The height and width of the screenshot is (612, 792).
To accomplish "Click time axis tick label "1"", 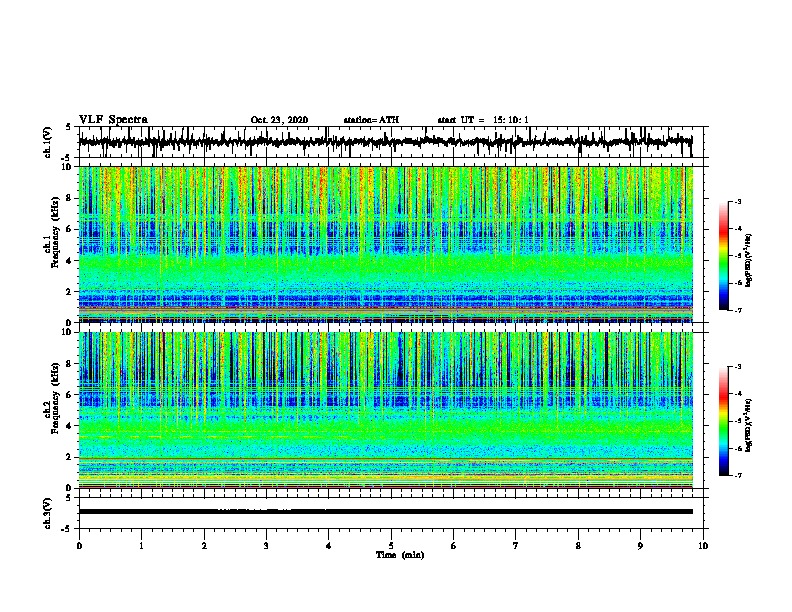I will pos(141,546).
